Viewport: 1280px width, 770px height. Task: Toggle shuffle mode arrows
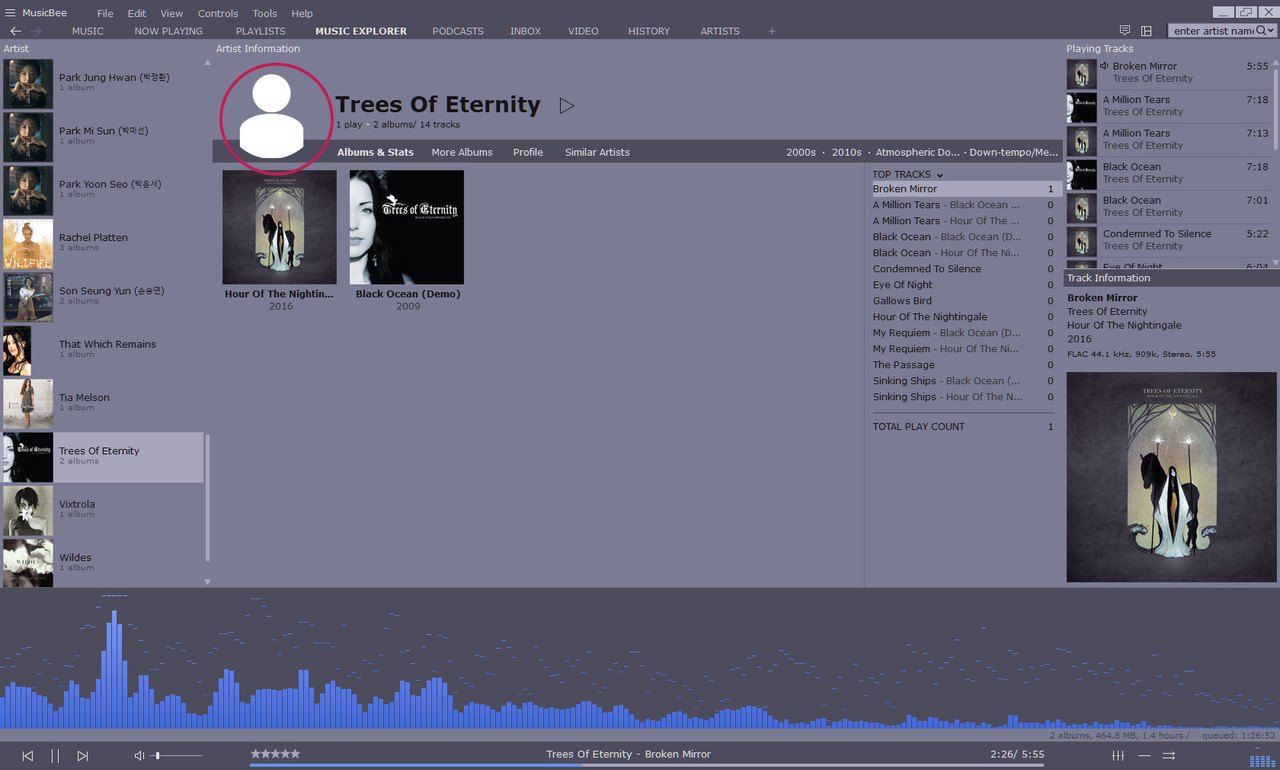pyautogui.click(x=1168, y=756)
